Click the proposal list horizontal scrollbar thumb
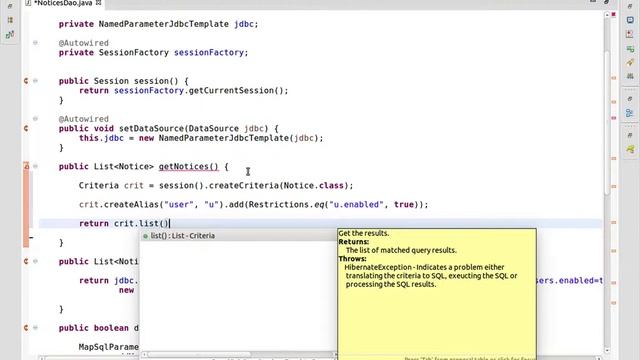This screenshot has width=640, height=360. click(x=199, y=354)
